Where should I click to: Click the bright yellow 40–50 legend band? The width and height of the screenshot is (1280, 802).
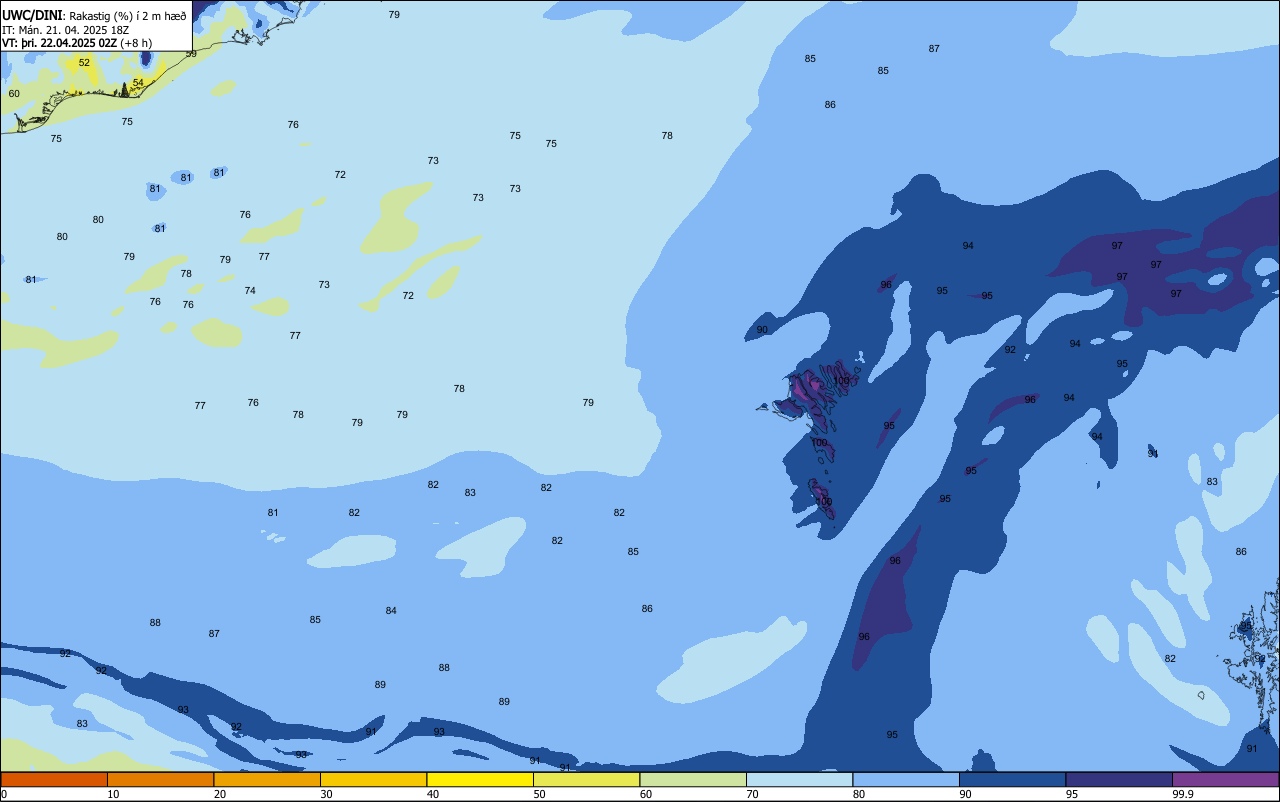coord(480,779)
